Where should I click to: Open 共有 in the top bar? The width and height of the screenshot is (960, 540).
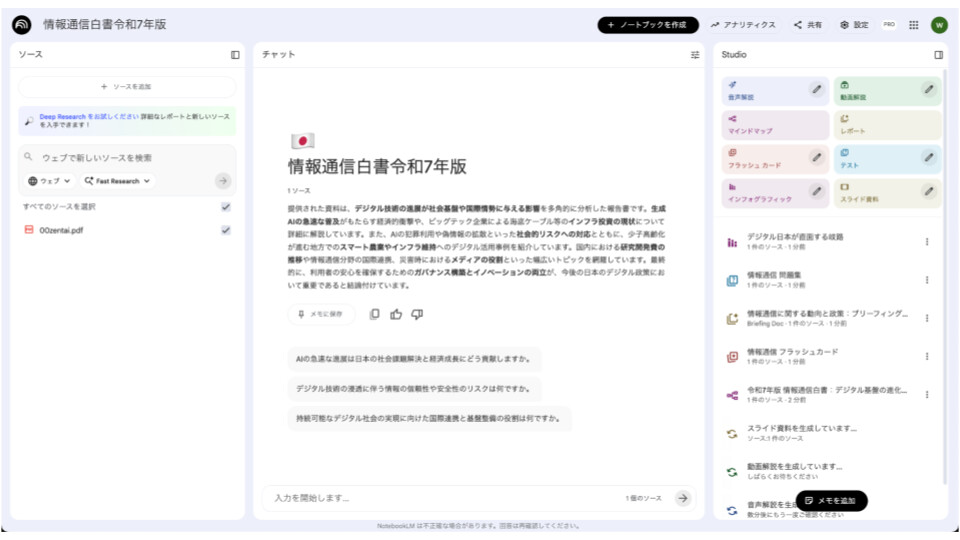pyautogui.click(x=808, y=25)
